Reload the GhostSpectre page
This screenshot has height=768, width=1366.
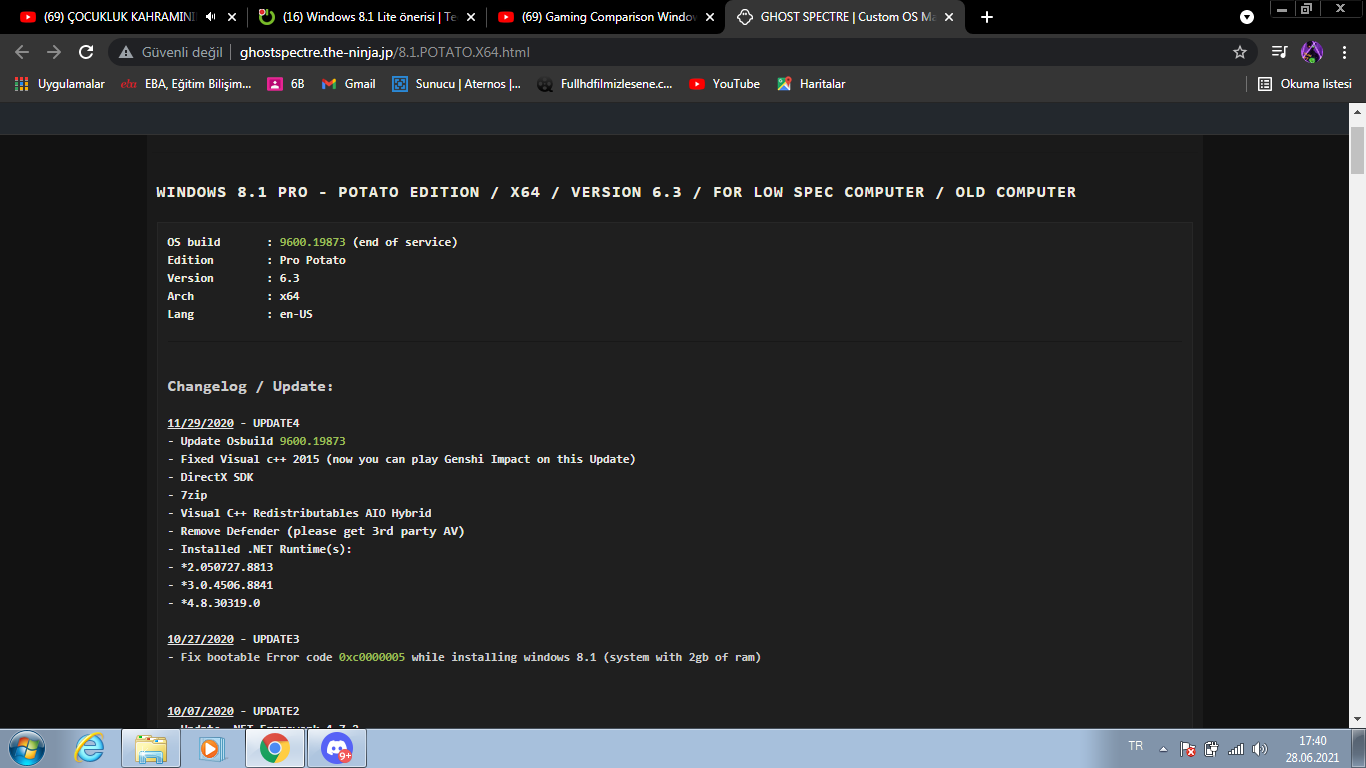(x=86, y=52)
